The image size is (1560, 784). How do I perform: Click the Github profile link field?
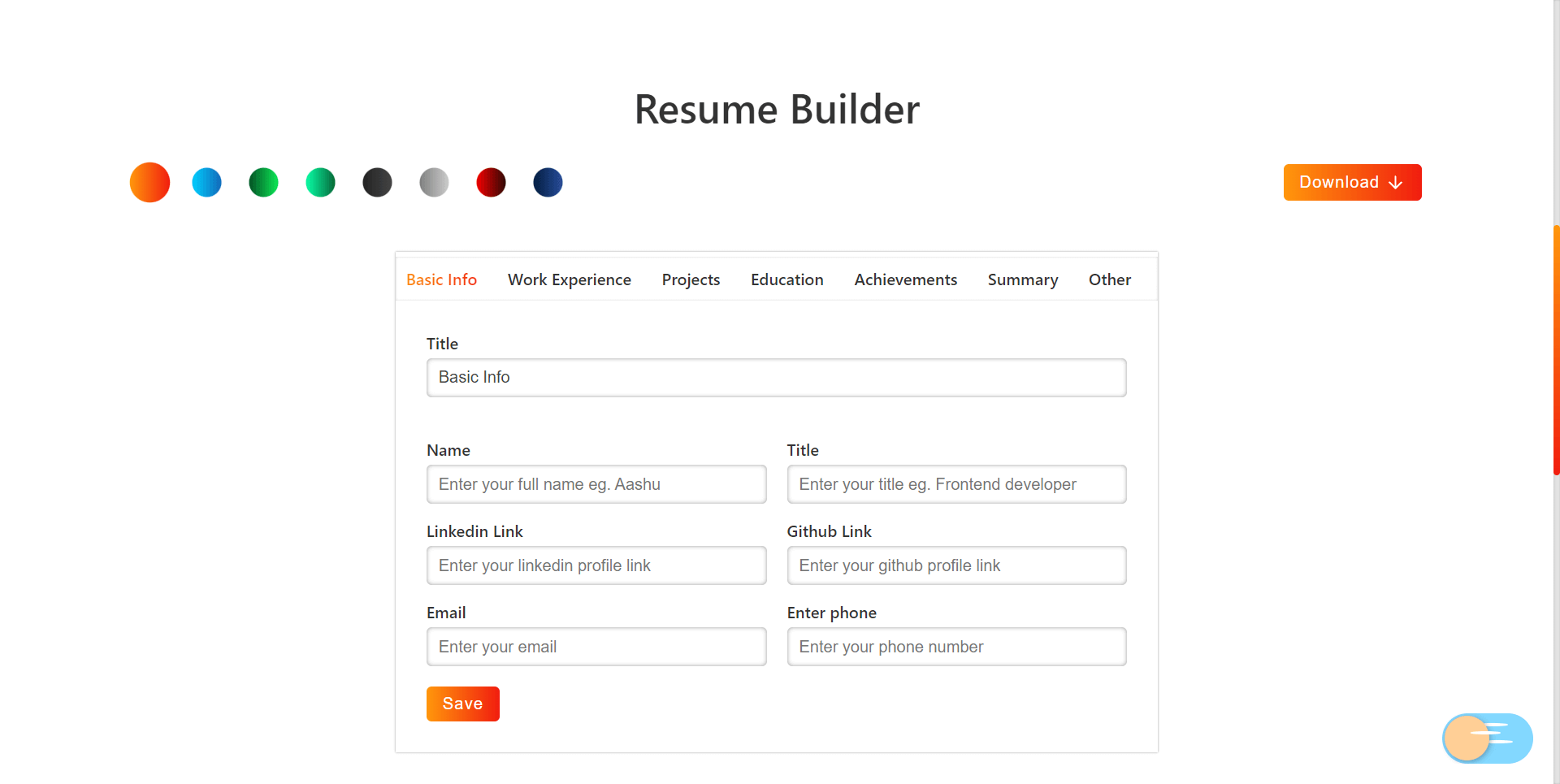955,565
